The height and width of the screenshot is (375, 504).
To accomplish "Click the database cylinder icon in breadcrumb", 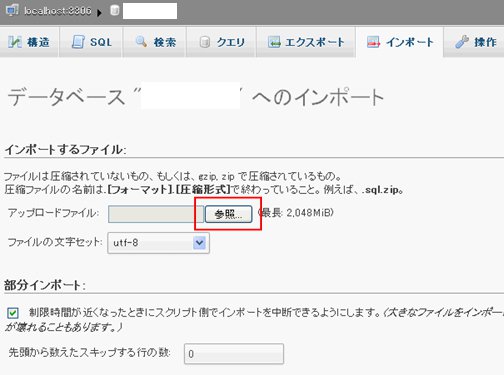I will 115,10.
